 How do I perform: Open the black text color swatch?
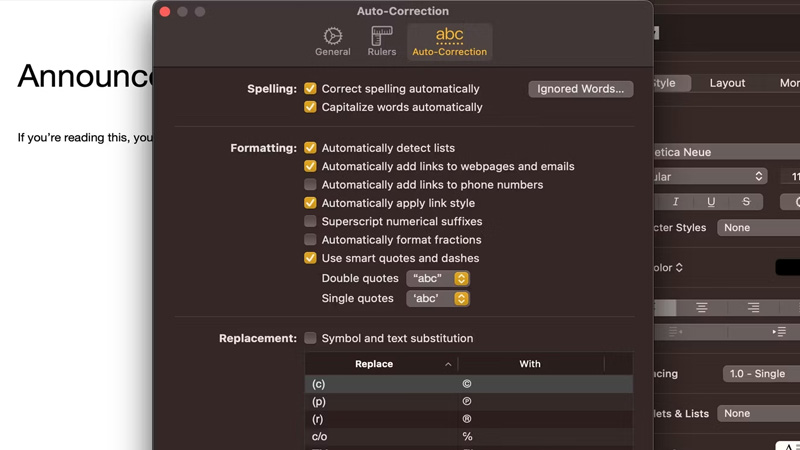click(x=787, y=268)
